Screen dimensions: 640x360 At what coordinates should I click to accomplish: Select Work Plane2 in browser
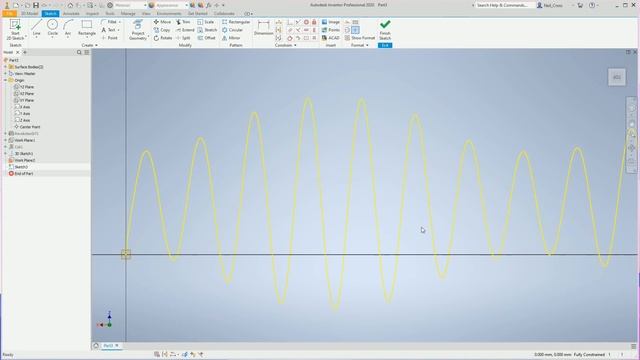tap(22, 160)
